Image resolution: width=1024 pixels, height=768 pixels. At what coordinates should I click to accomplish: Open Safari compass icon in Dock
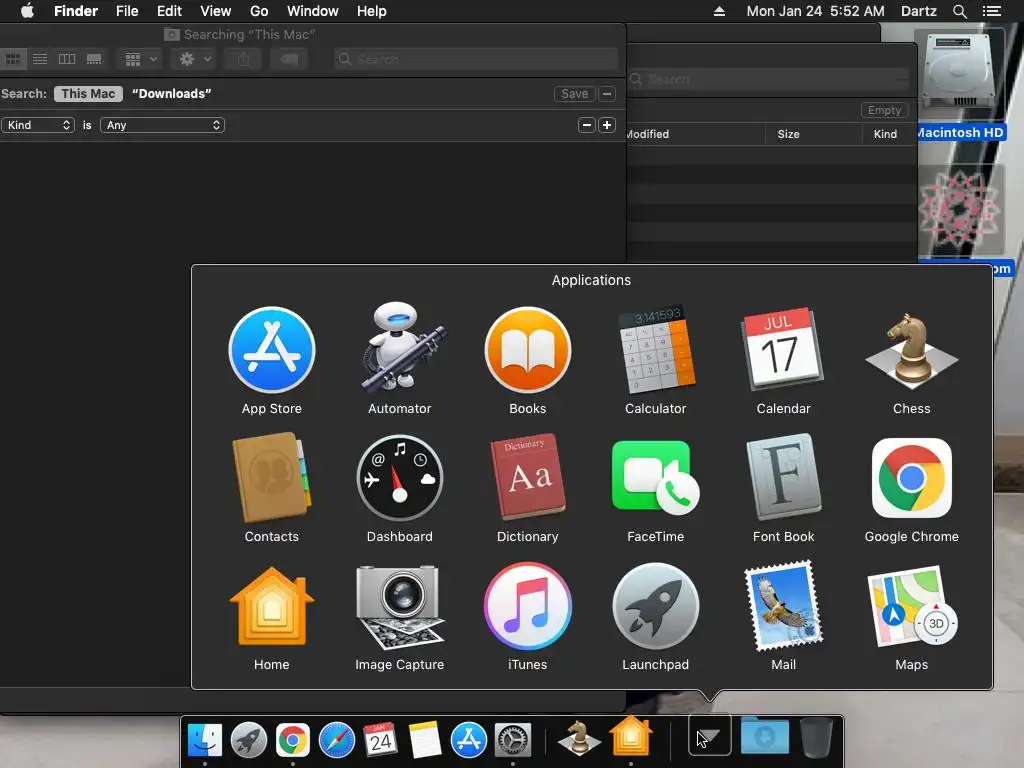coord(336,740)
